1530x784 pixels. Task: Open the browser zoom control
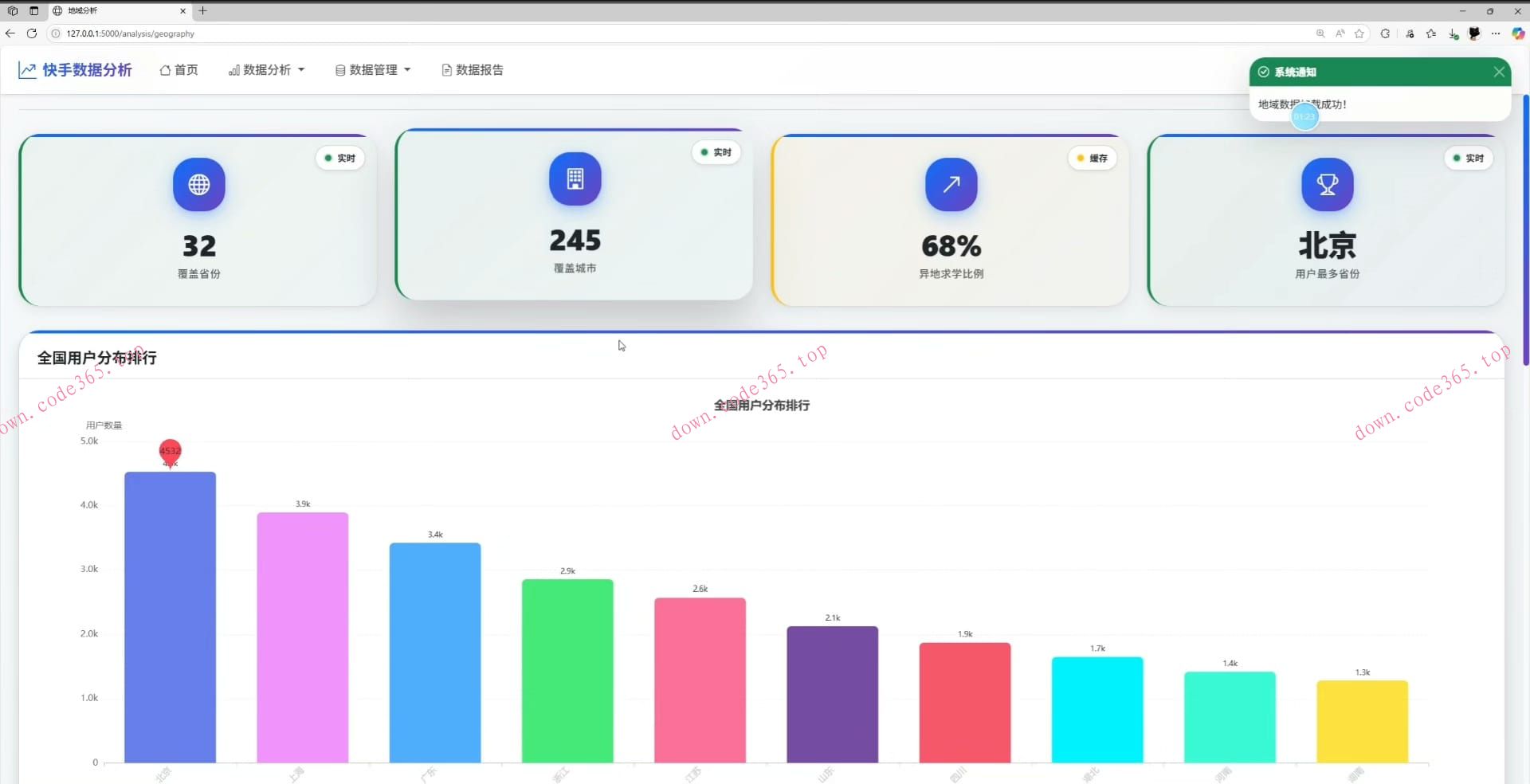pyautogui.click(x=1320, y=33)
